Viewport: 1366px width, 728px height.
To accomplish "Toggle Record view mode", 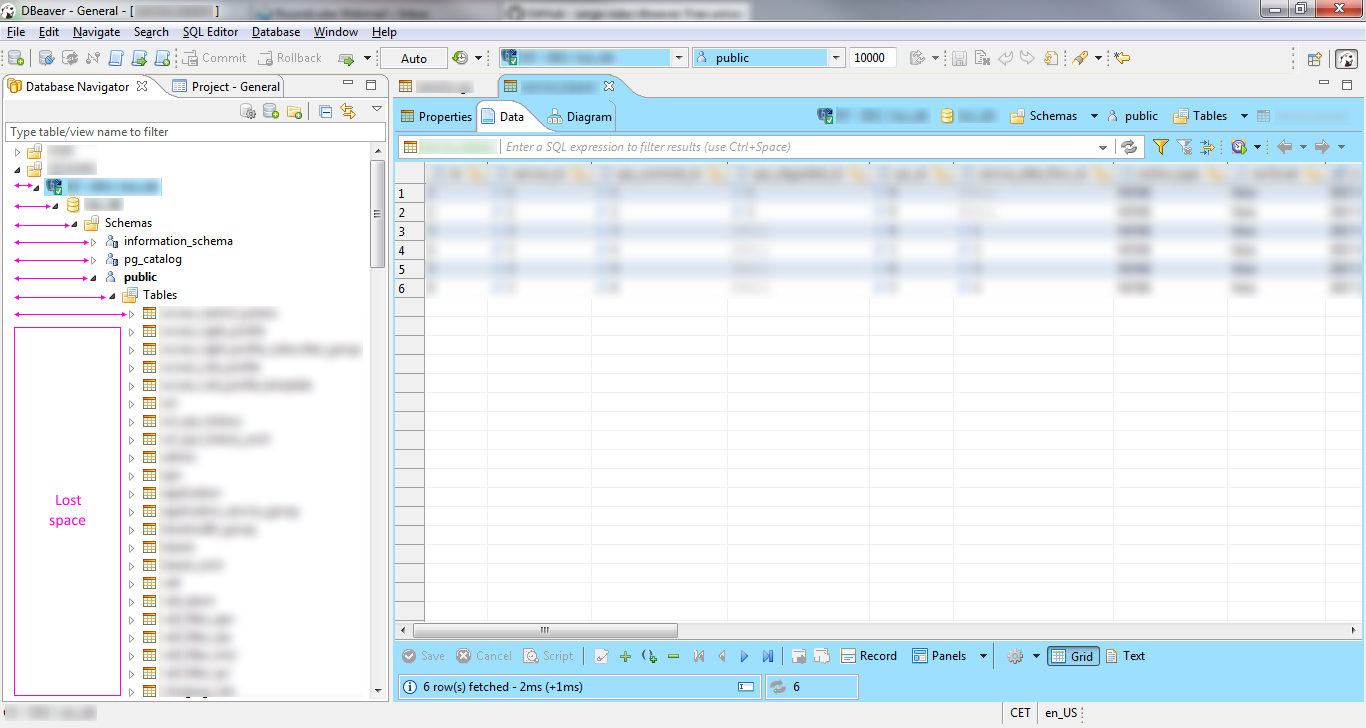I will [869, 656].
